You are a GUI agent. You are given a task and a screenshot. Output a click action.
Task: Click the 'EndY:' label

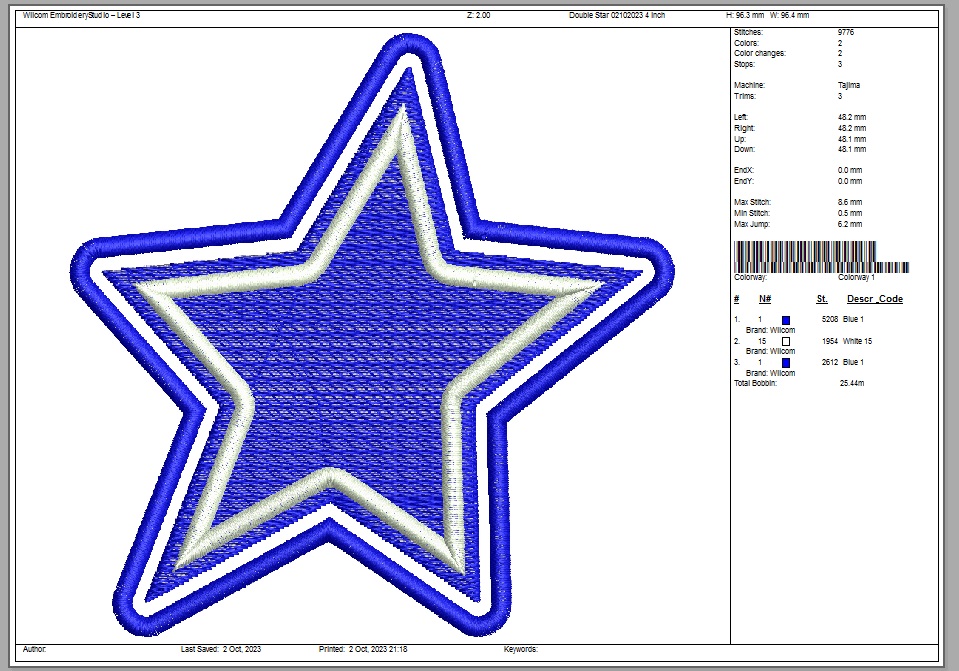coord(744,181)
